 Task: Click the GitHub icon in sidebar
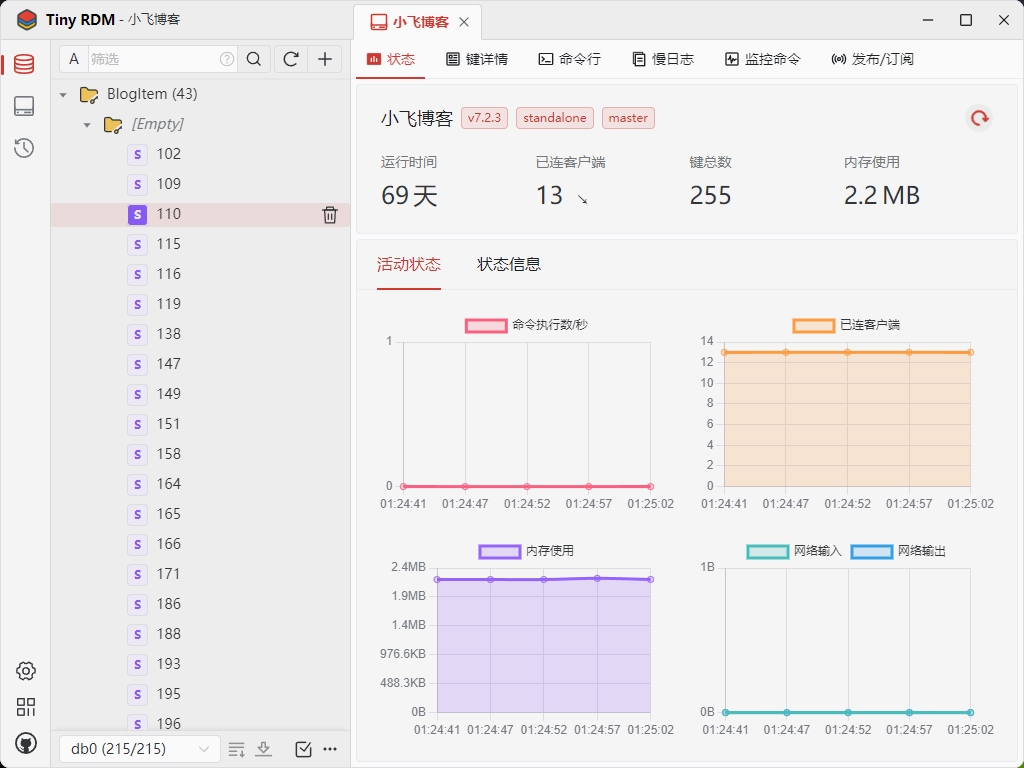click(x=25, y=743)
